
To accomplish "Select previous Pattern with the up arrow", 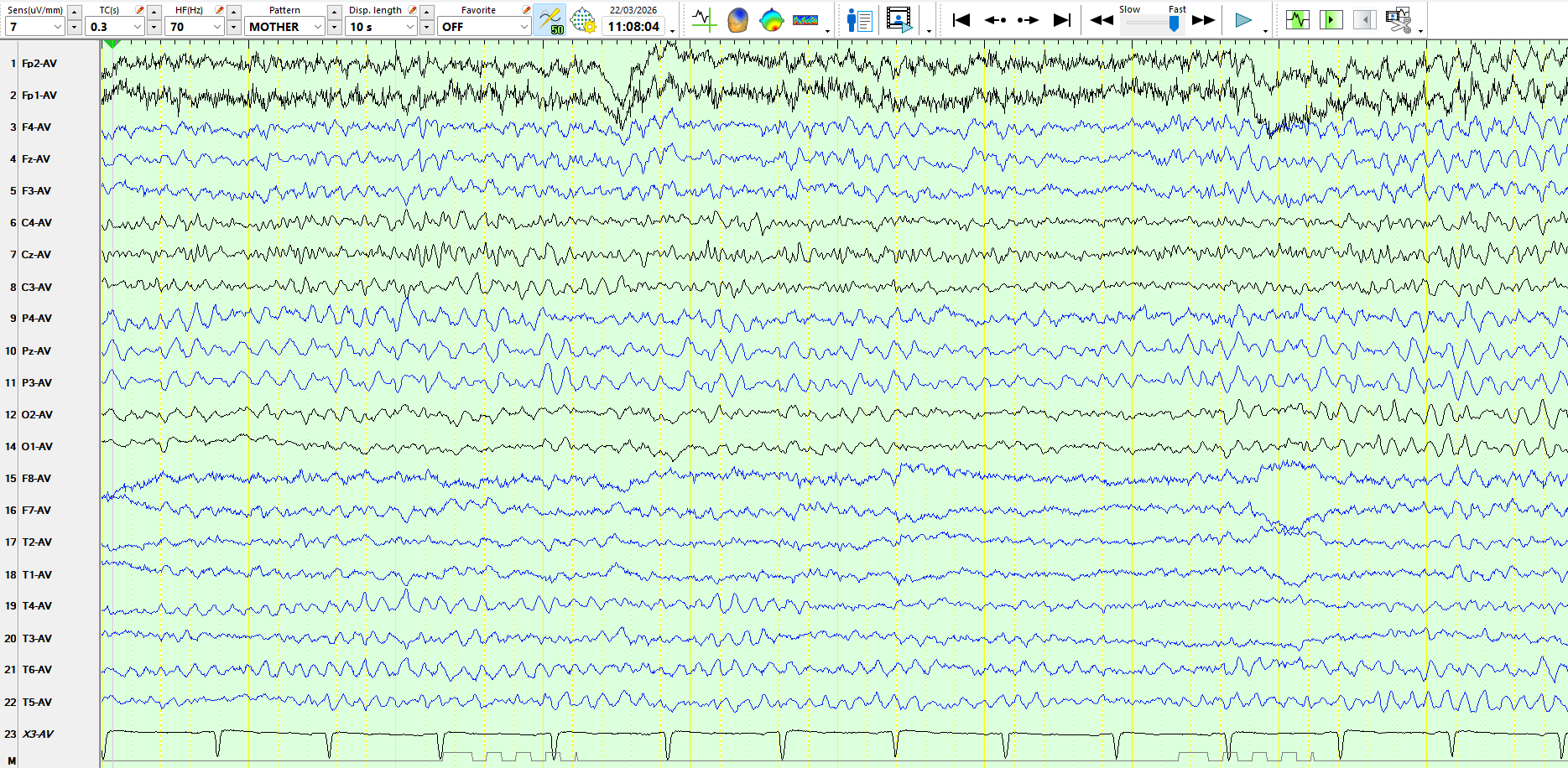I will point(335,12).
